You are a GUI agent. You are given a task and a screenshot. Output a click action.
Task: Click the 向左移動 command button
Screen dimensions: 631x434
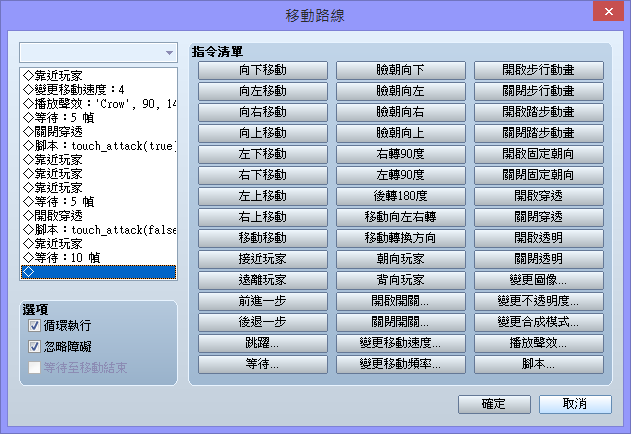tap(262, 91)
